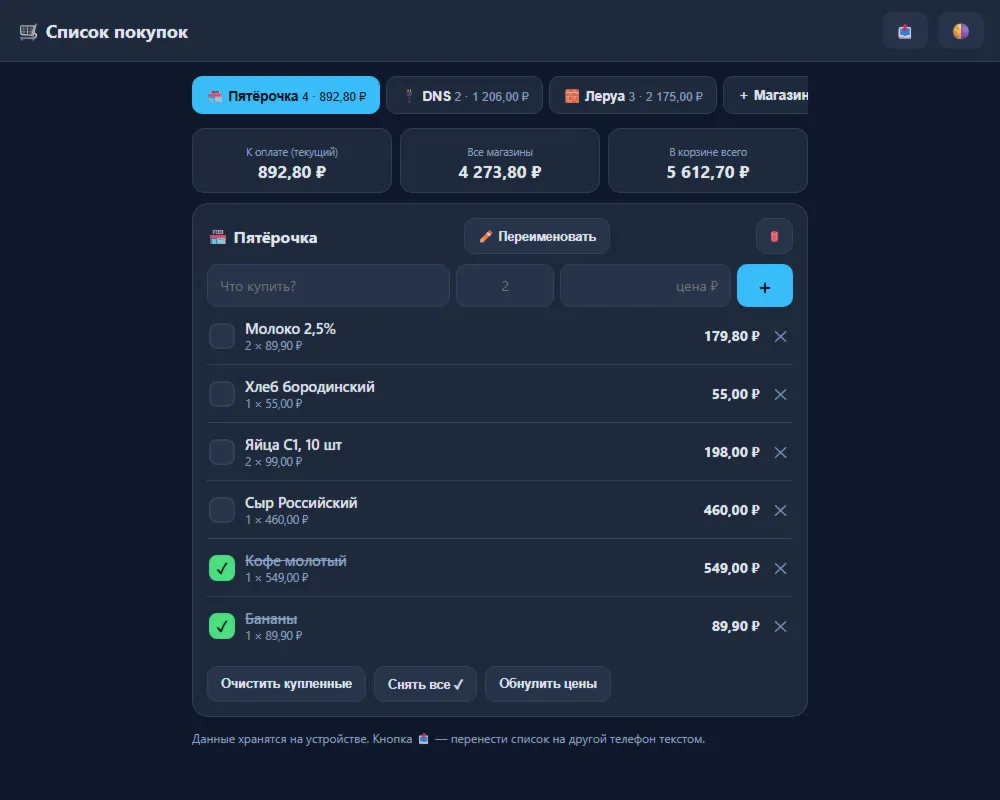Click the Обнулить цены button
This screenshot has width=1000, height=800.
[548, 684]
